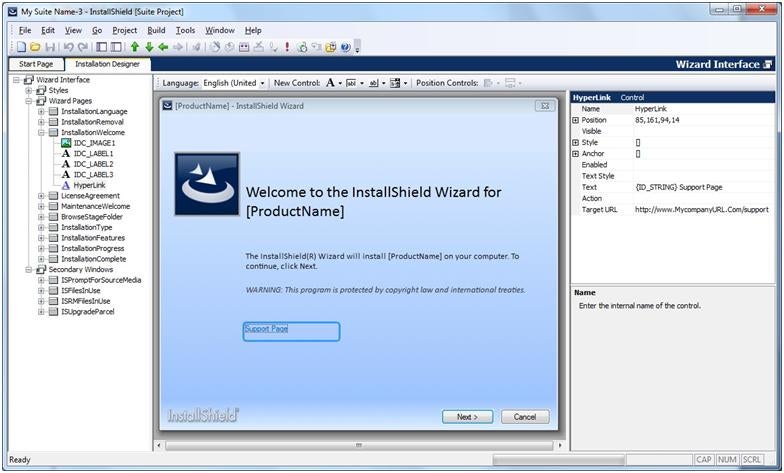Expand the Style property row
Image resolution: width=784 pixels, height=473 pixels.
click(576, 142)
